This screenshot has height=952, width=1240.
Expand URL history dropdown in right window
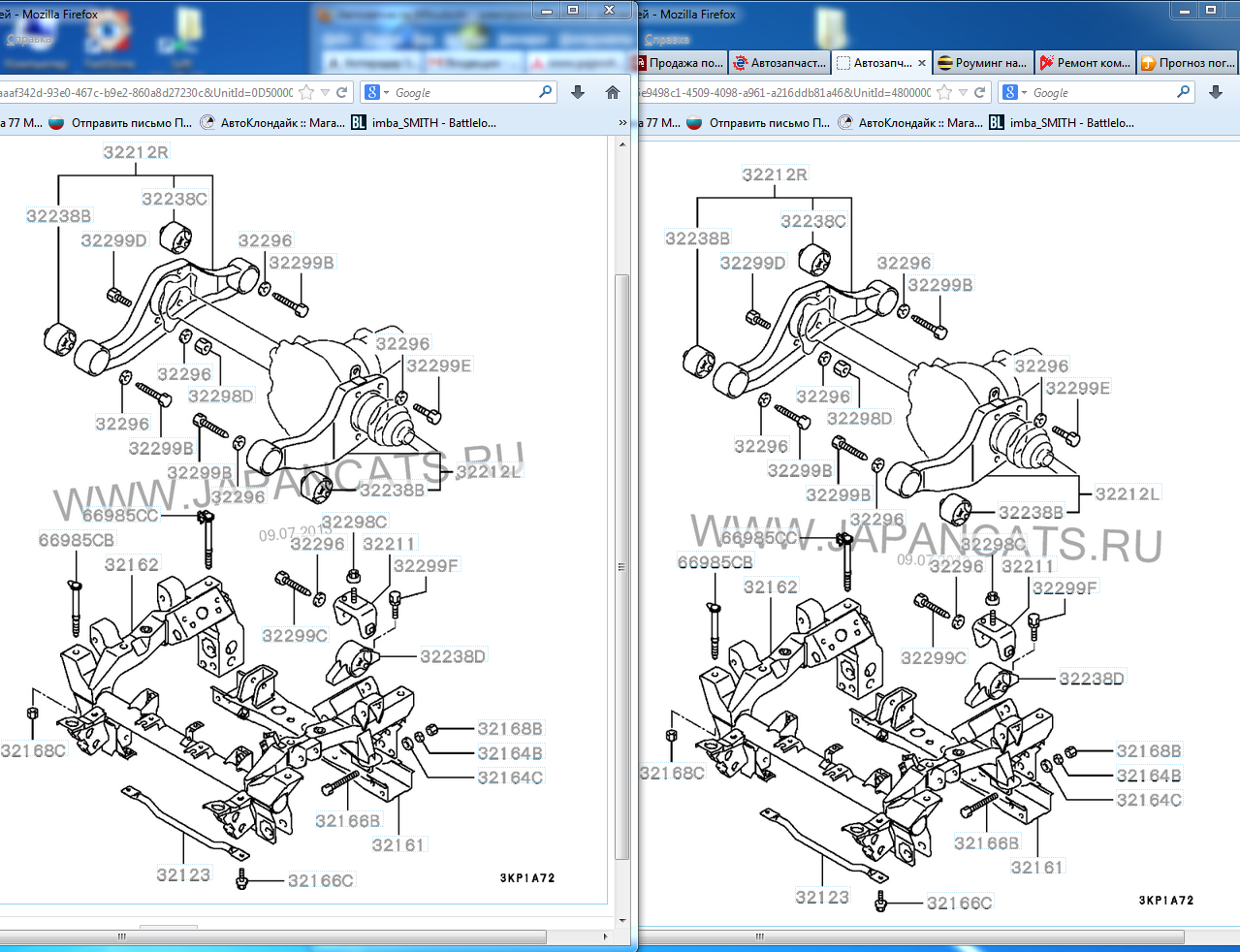pyautogui.click(x=963, y=93)
